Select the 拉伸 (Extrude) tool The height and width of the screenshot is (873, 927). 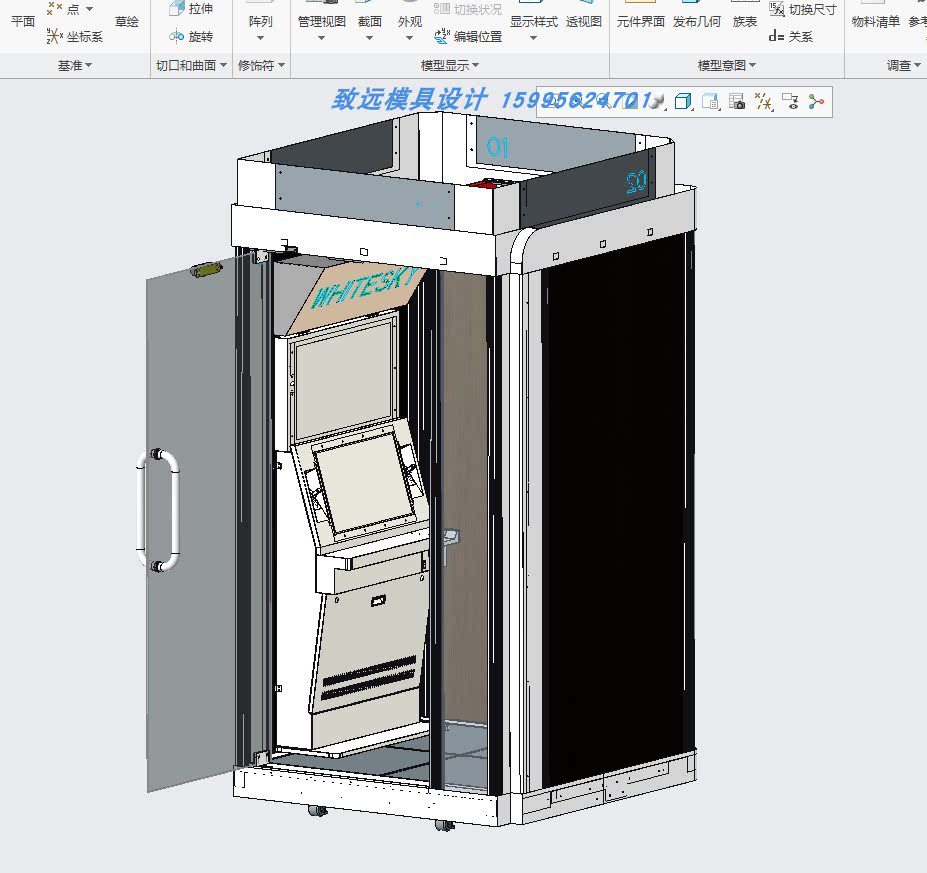191,9
